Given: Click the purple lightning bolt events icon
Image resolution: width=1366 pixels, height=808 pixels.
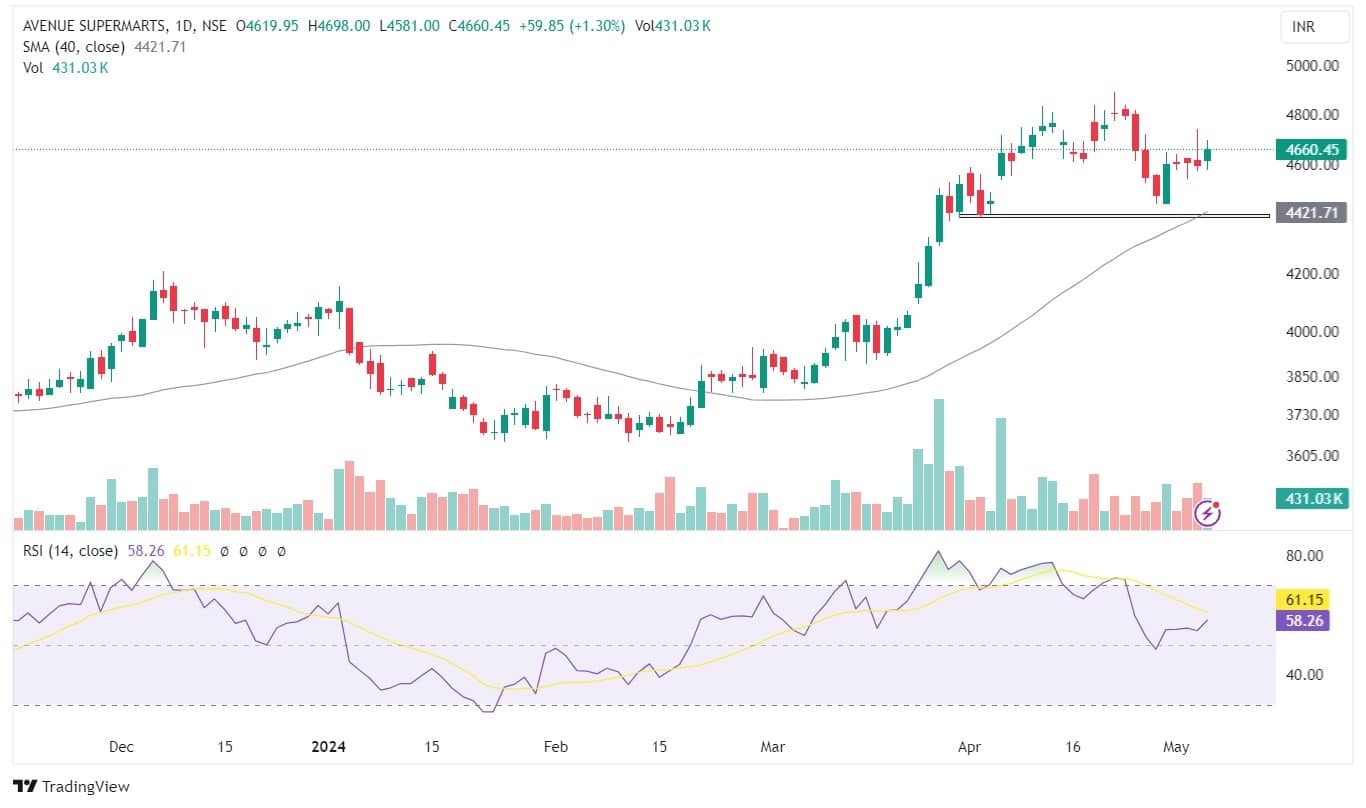Looking at the screenshot, I should click(1208, 514).
